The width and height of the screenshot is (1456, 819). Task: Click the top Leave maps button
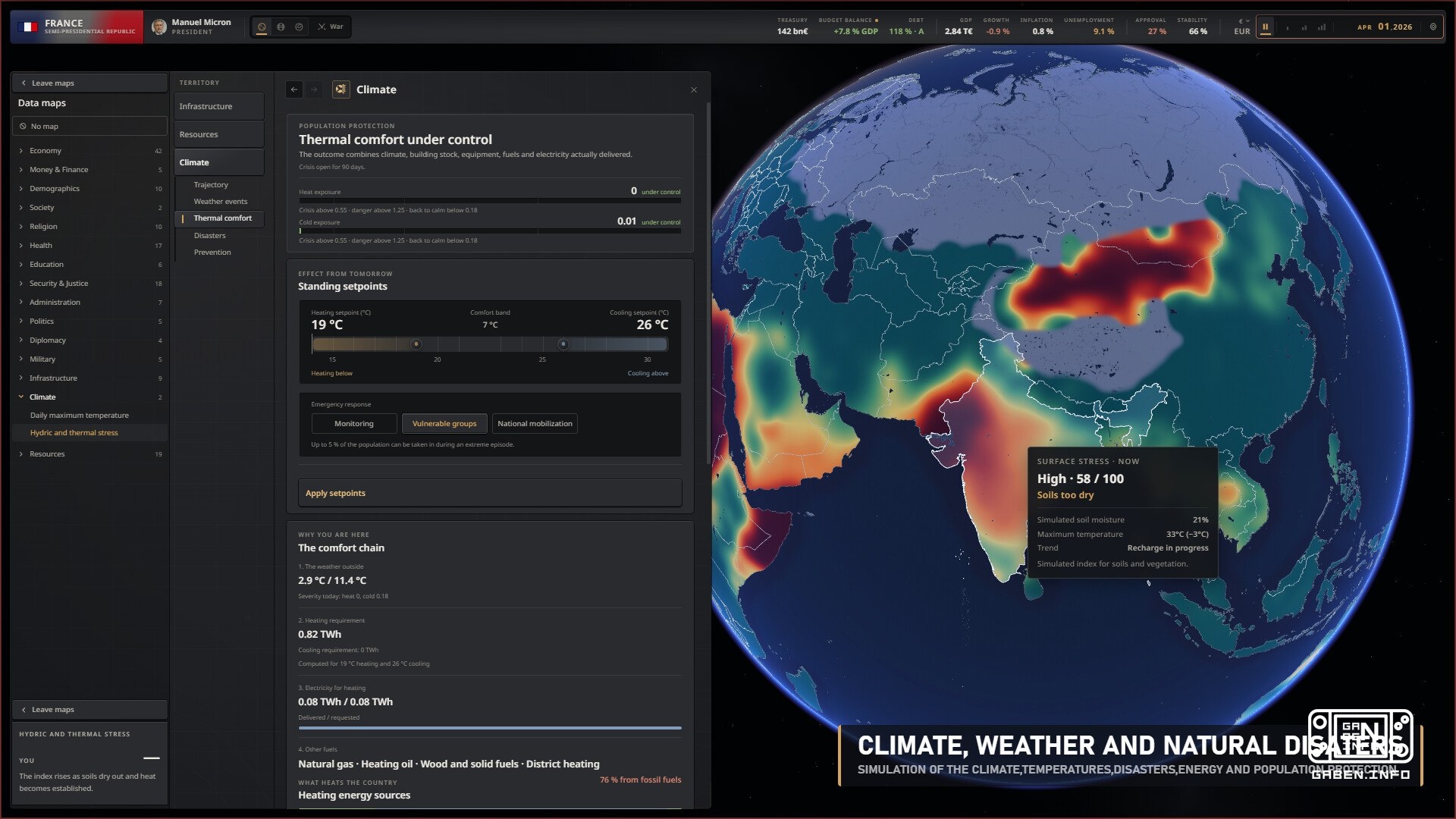tap(89, 83)
